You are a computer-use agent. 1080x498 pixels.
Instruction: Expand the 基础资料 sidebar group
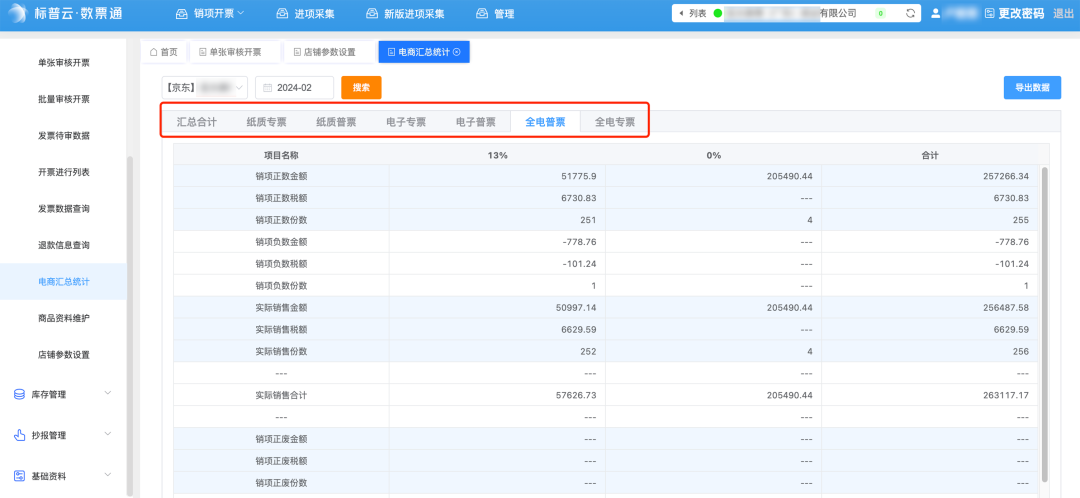click(x=63, y=476)
